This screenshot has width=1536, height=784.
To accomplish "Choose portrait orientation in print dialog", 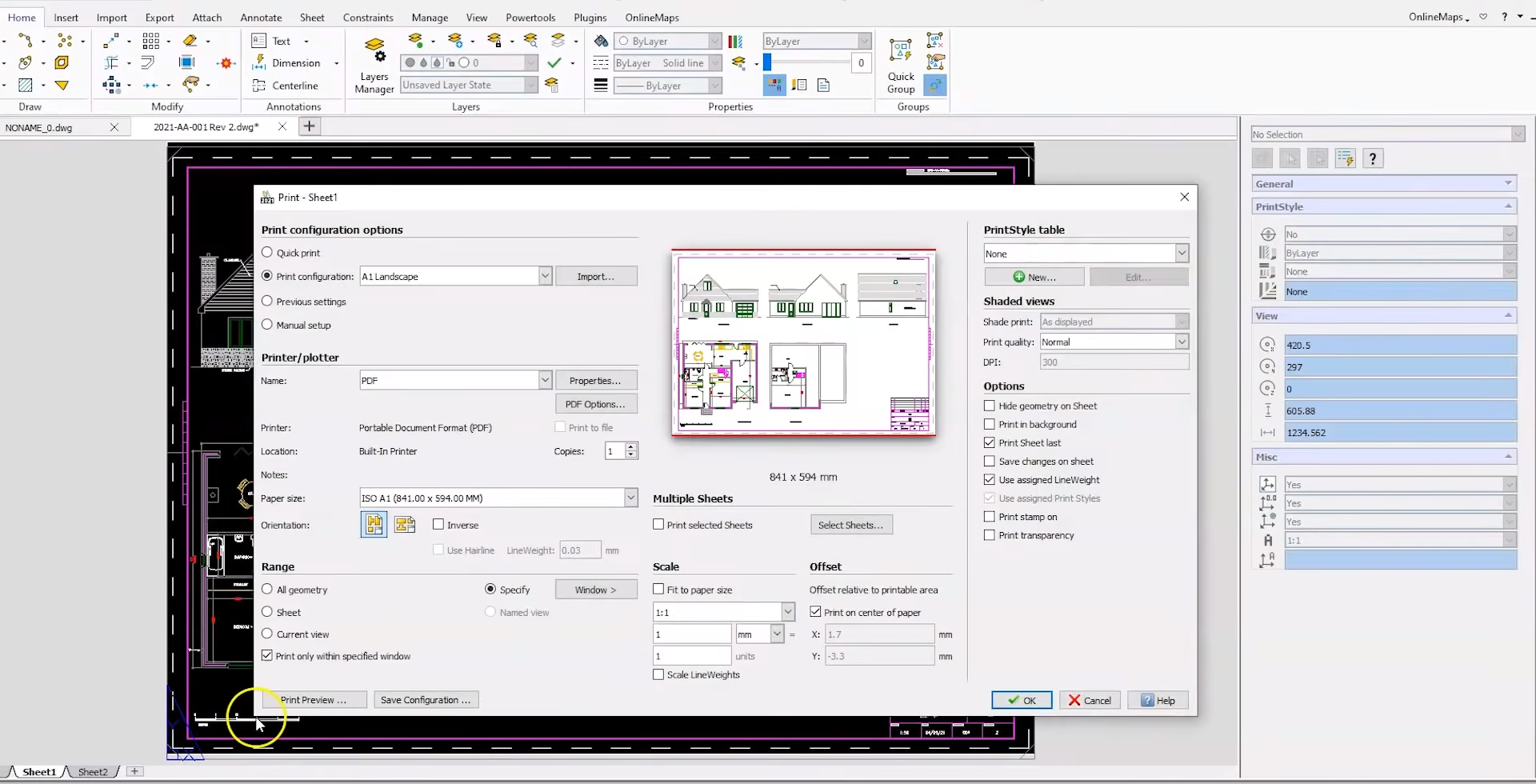I will click(x=374, y=524).
